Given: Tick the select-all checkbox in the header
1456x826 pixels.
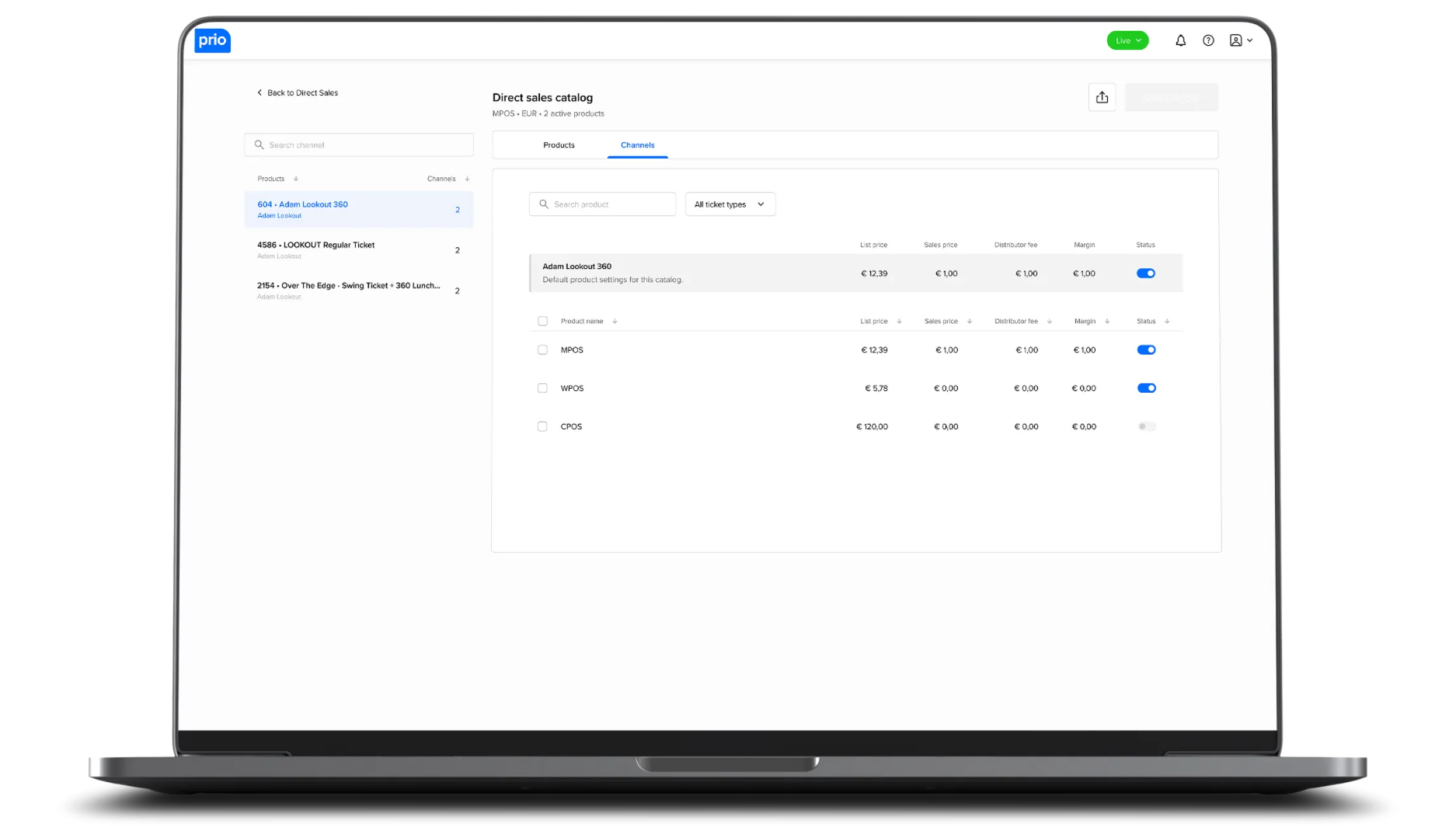Looking at the screenshot, I should coord(543,322).
